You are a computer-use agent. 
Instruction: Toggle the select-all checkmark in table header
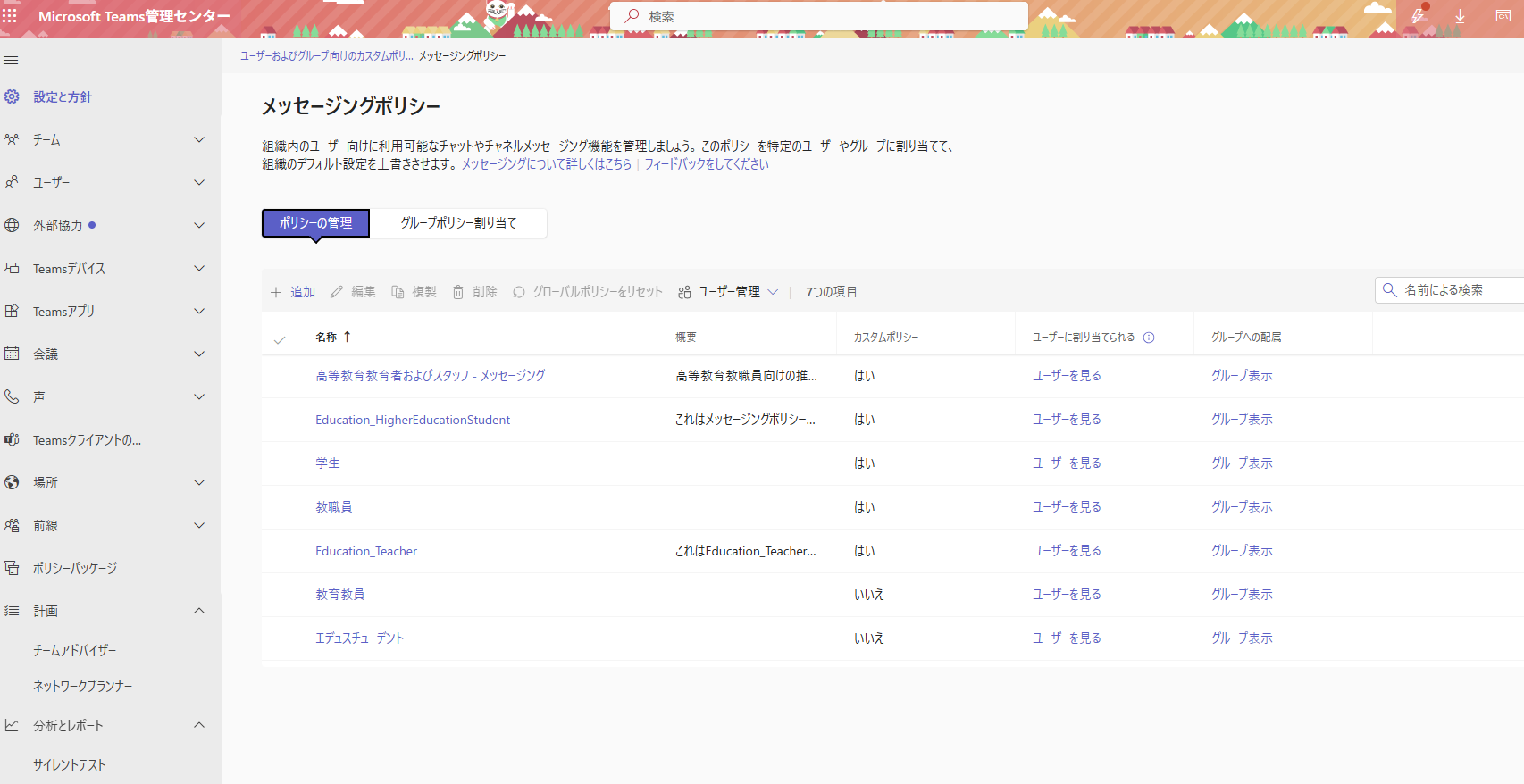click(x=280, y=339)
